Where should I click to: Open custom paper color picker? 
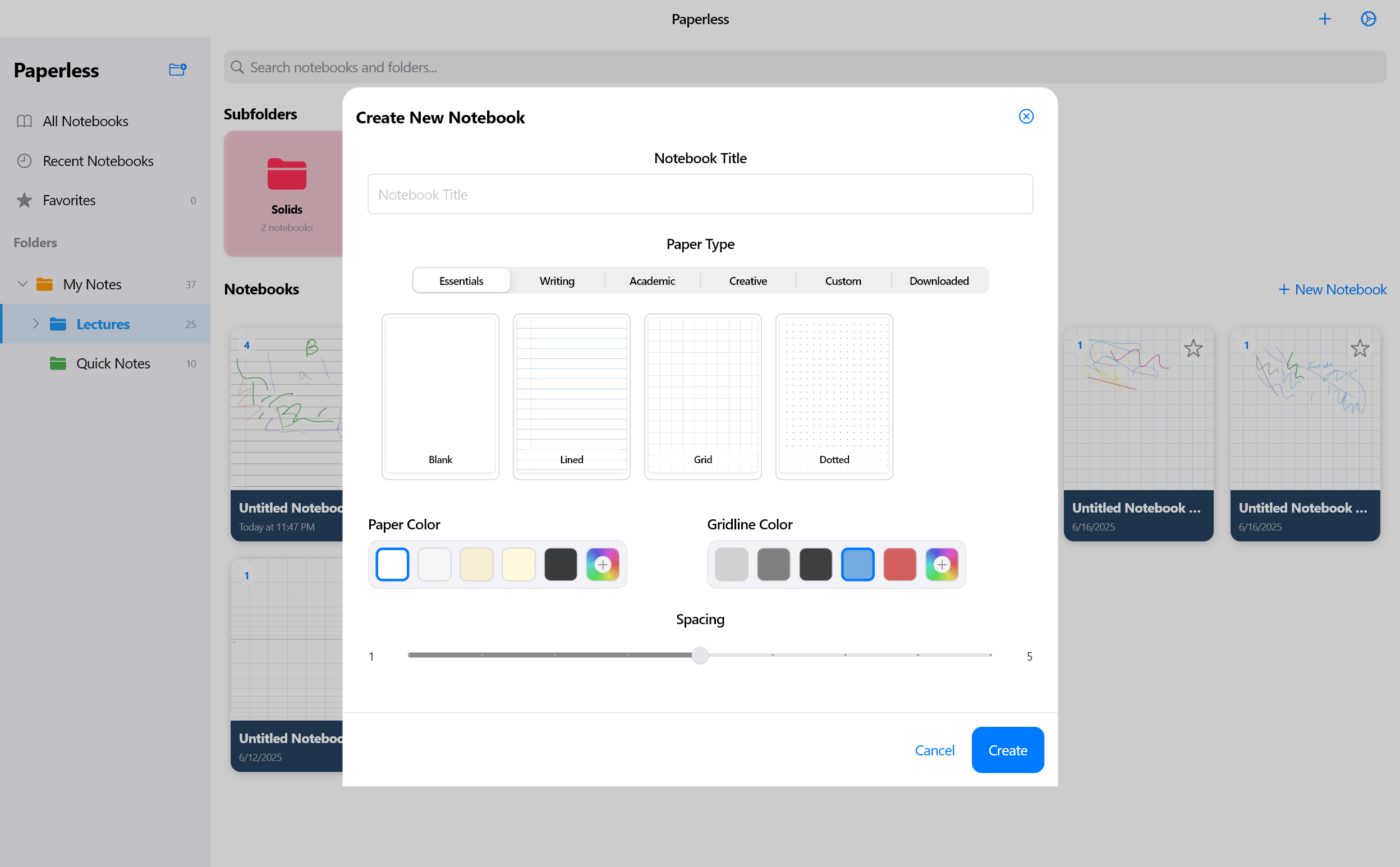point(603,564)
